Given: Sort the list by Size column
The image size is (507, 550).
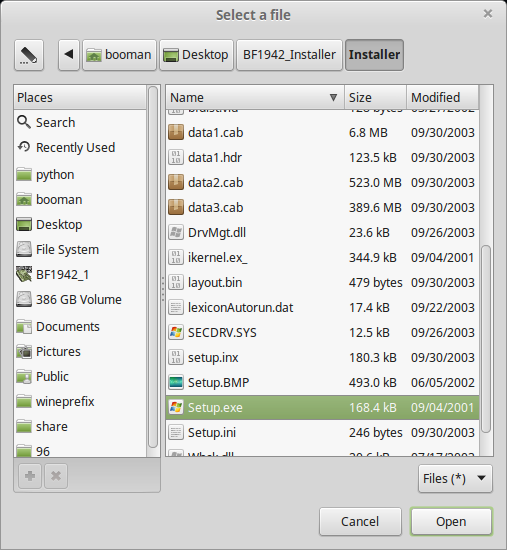Looking at the screenshot, I should coord(375,97).
